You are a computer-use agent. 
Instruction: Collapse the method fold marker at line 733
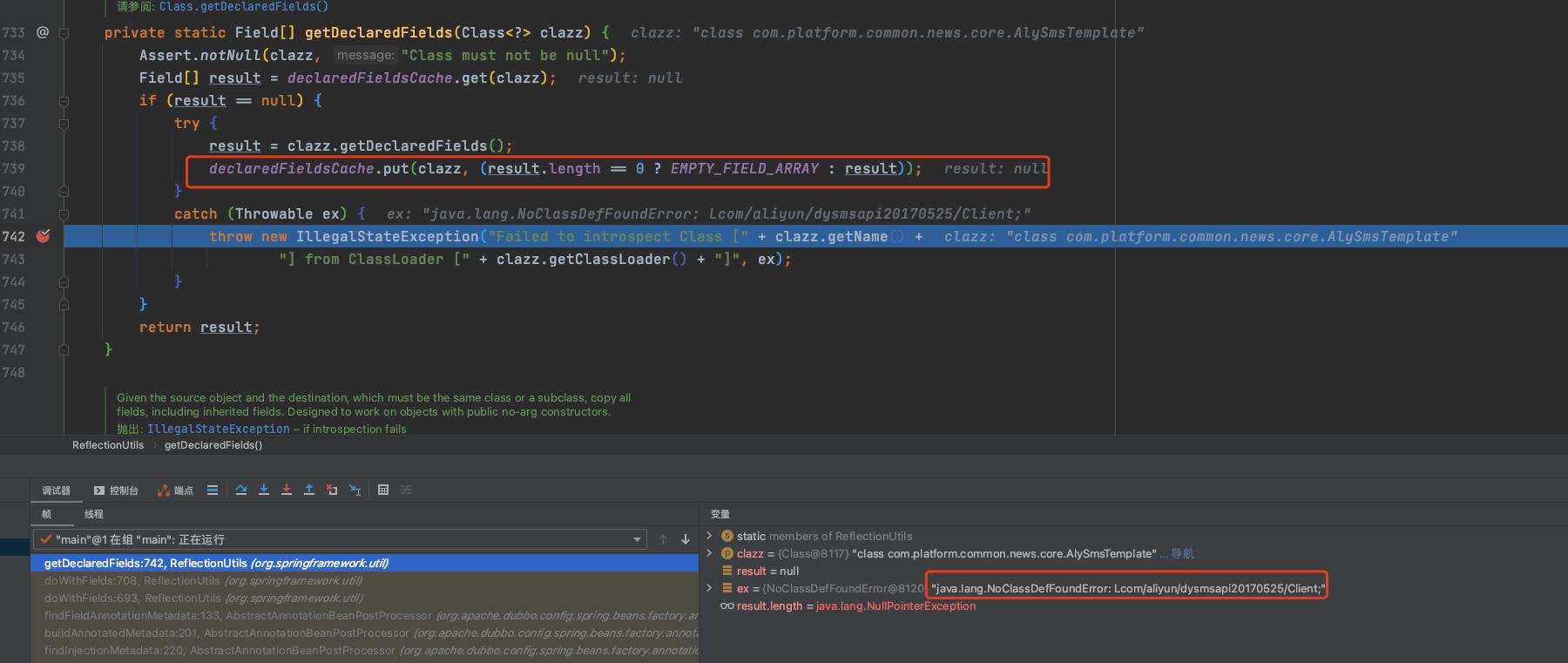64,33
